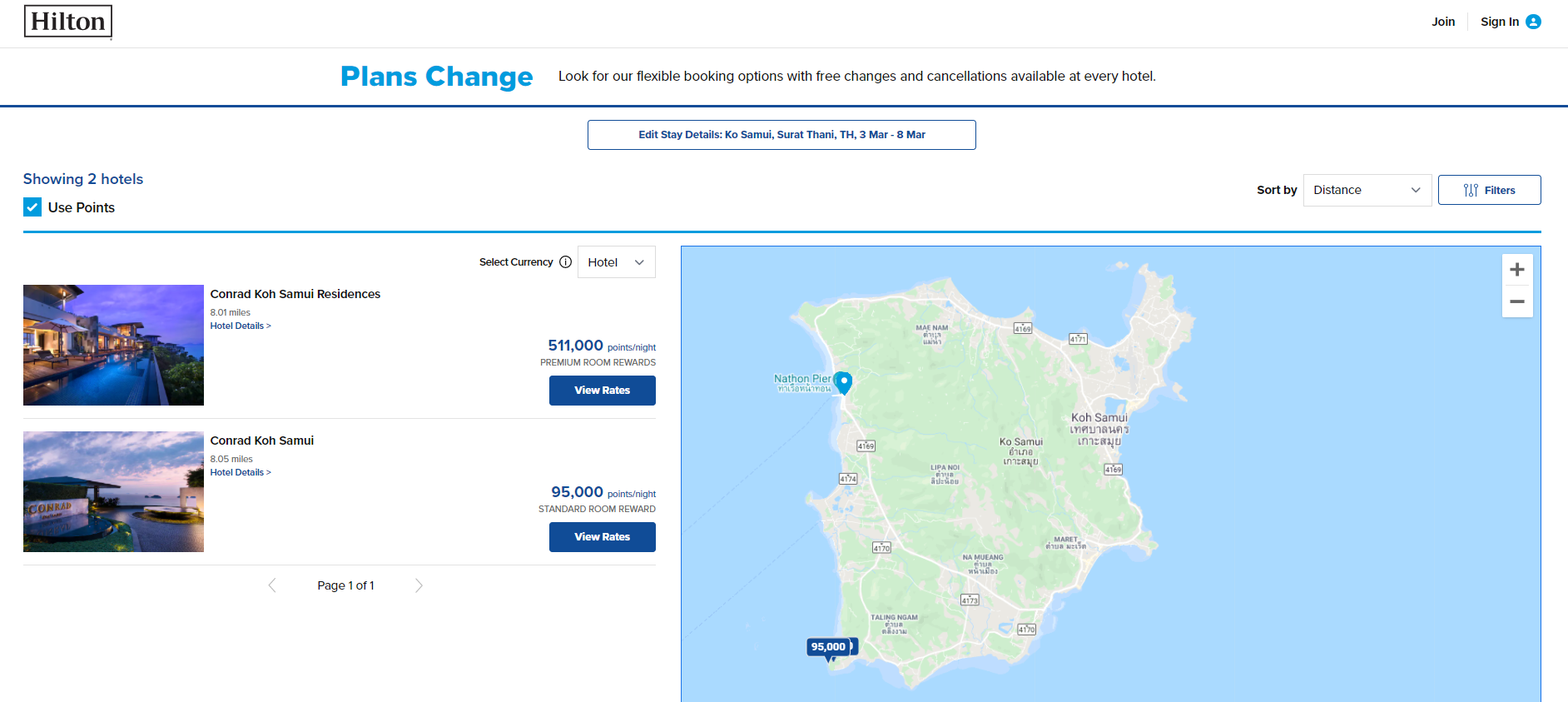Screen dimensions: 1568x702
Task: Select the Join menu item
Action: pyautogui.click(x=1443, y=22)
